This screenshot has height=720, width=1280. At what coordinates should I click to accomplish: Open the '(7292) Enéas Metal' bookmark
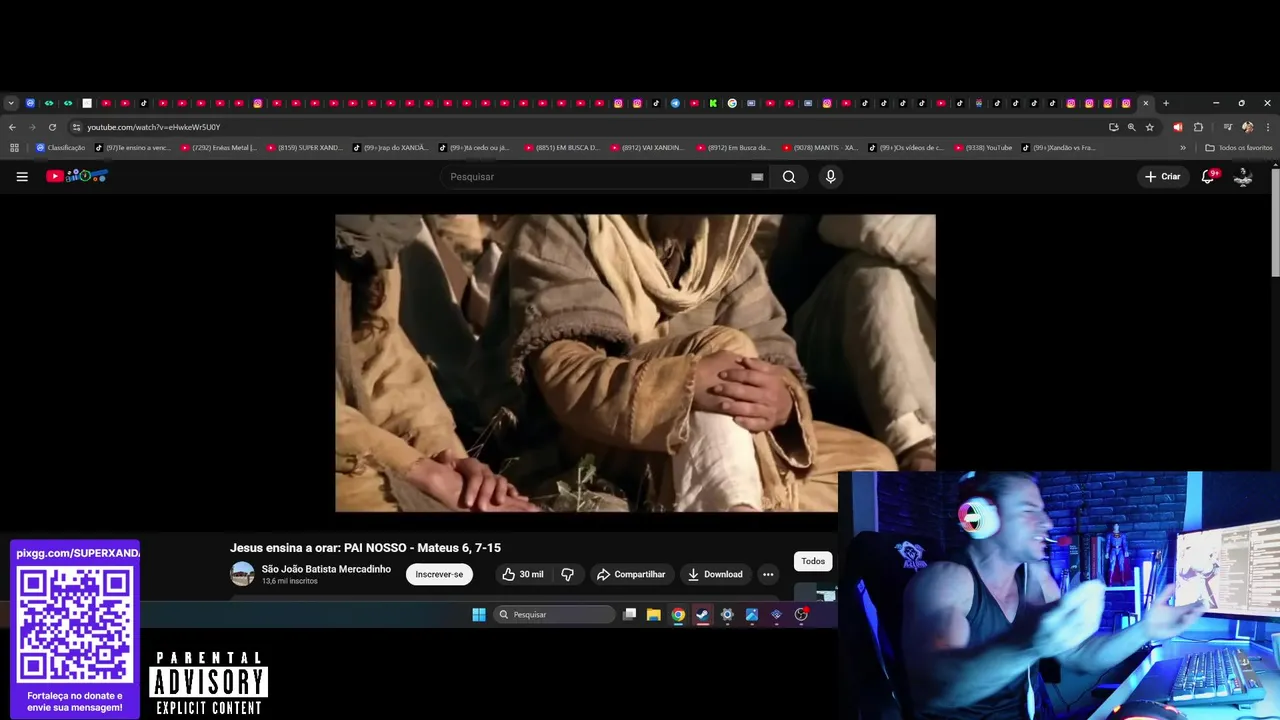point(218,147)
